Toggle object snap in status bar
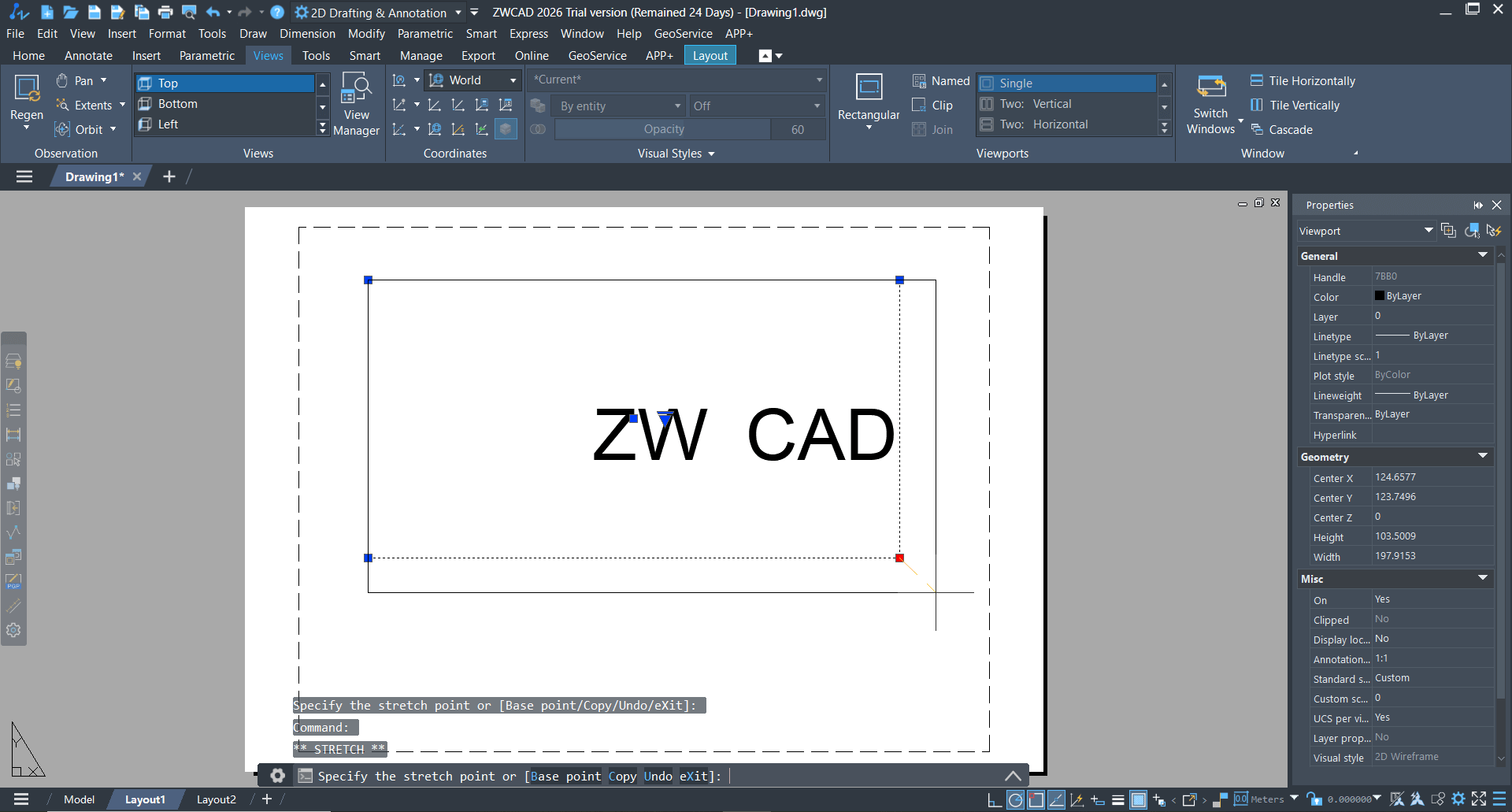The width and height of the screenshot is (1512, 812). pos(1036,800)
